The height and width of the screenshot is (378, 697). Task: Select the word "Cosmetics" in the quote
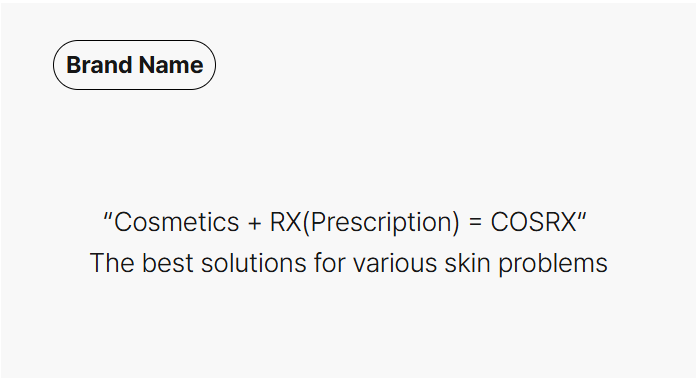[x=176, y=221]
